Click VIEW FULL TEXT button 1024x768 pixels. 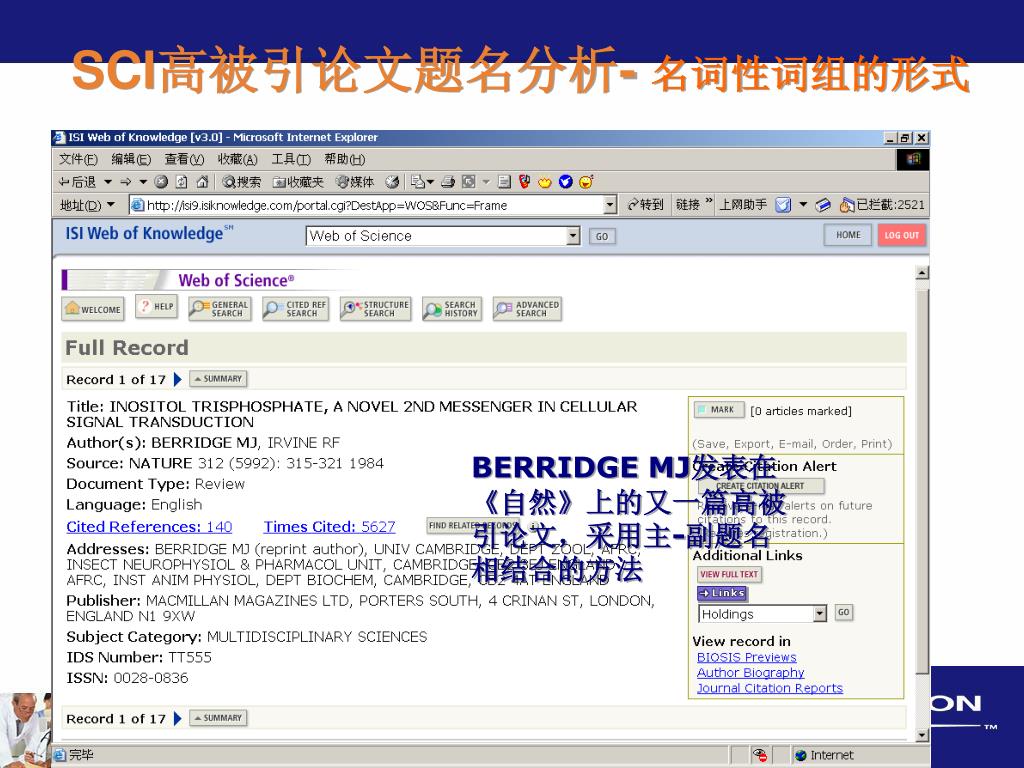point(729,574)
